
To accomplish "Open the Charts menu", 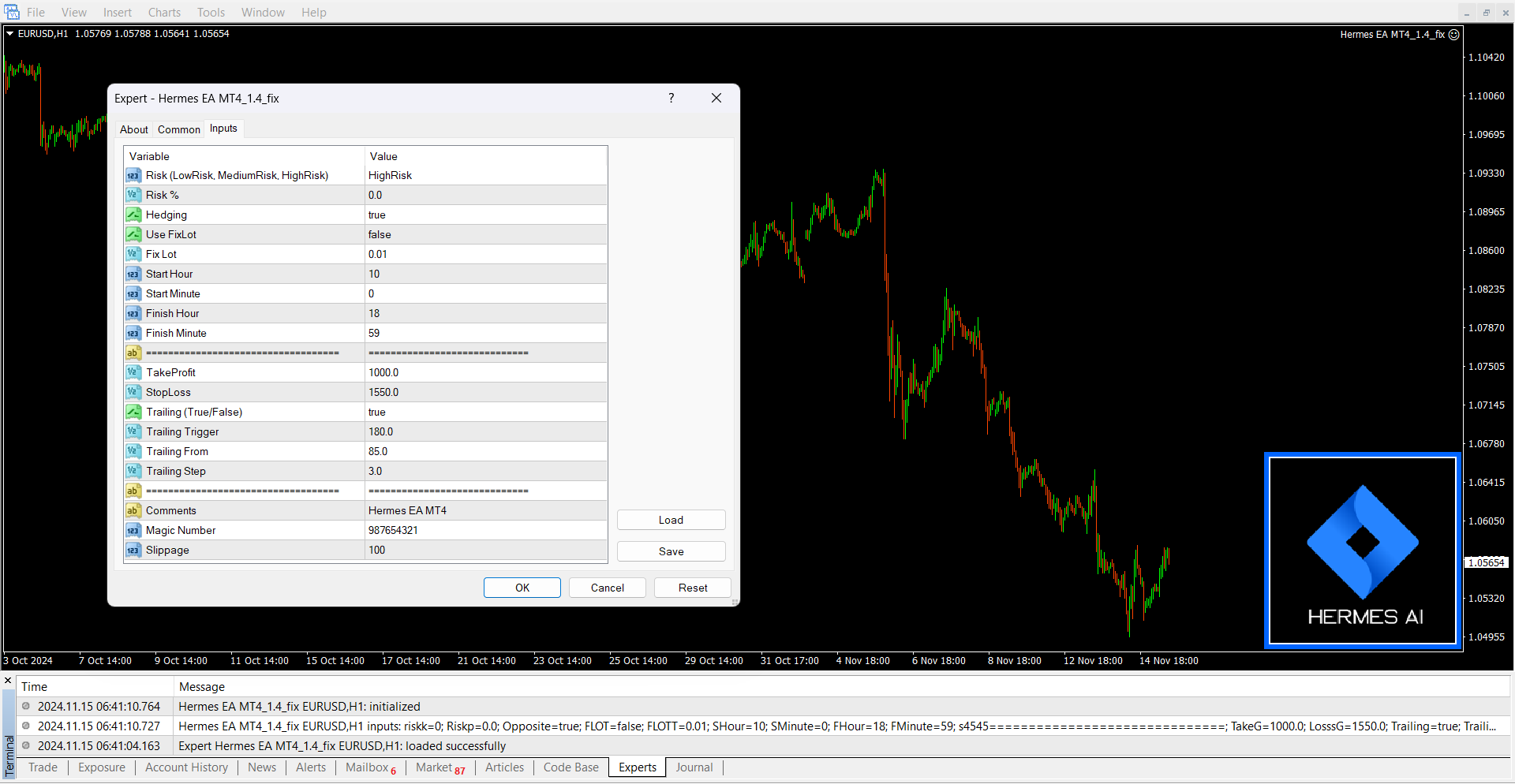I will pyautogui.click(x=164, y=12).
